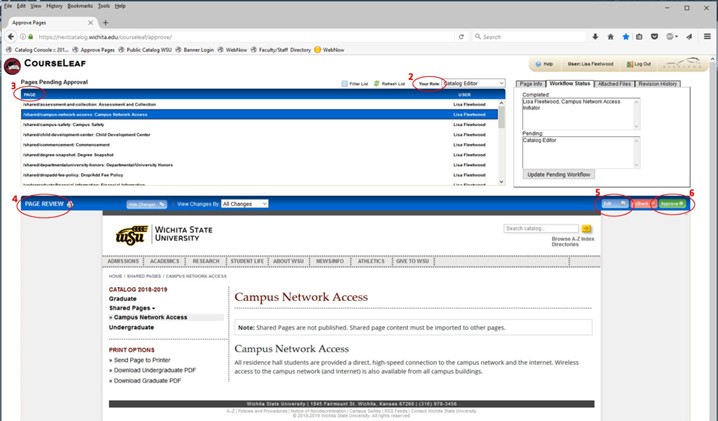Click the PAGE column header
The image size is (718, 421).
(30, 95)
